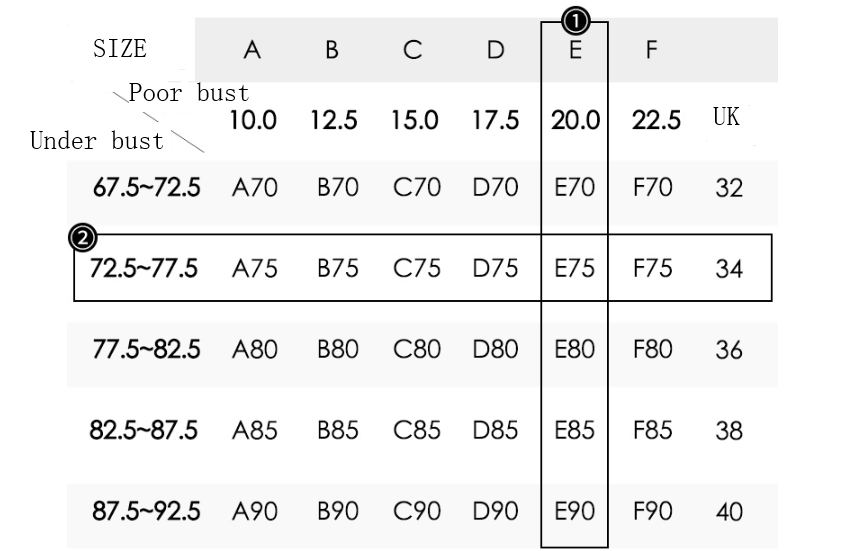Image resolution: width=847 pixels, height=551 pixels.
Task: Click the D85 size cell
Action: point(495,430)
